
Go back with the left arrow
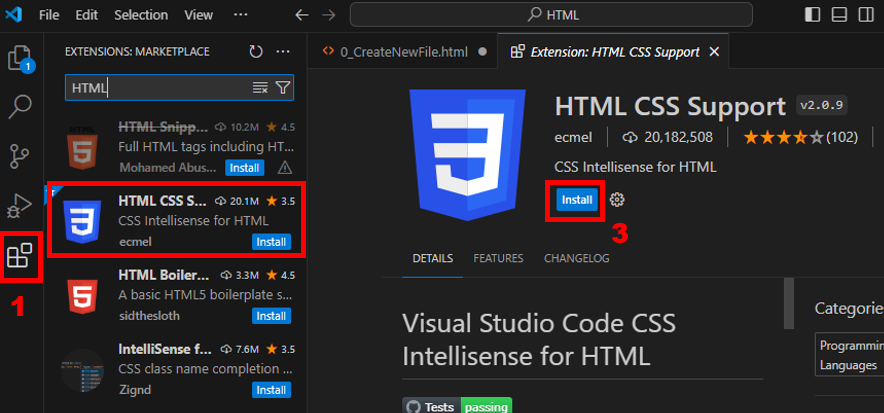pyautogui.click(x=302, y=15)
